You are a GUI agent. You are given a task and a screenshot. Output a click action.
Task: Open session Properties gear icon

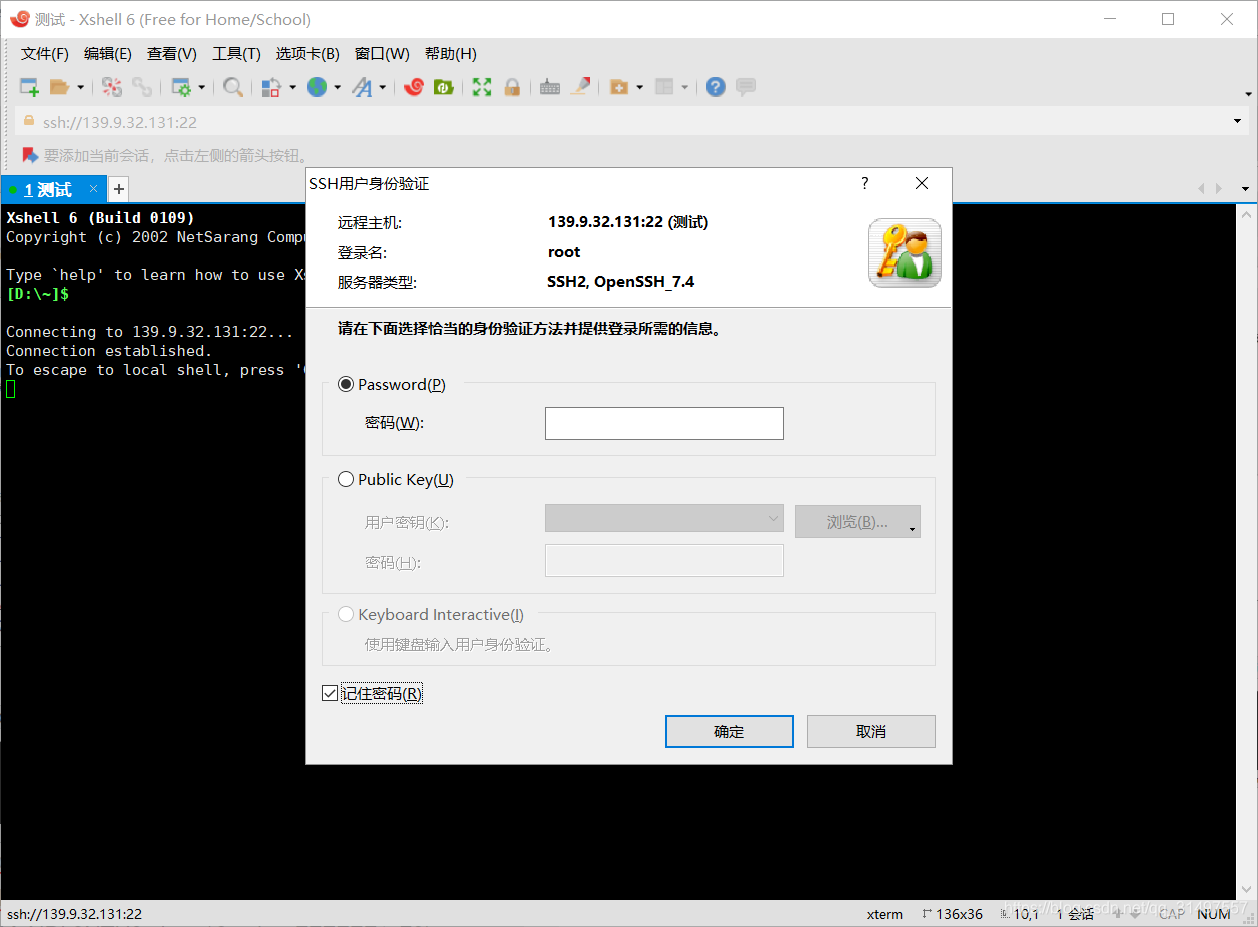(x=181, y=87)
